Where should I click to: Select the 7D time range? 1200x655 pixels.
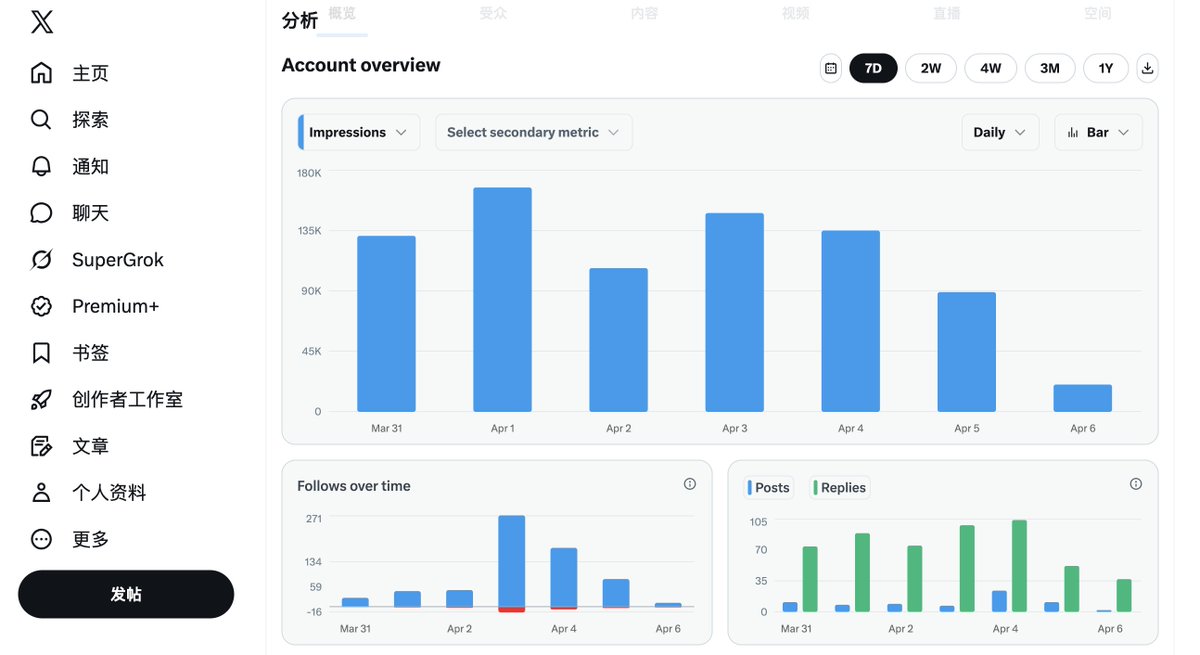point(873,68)
